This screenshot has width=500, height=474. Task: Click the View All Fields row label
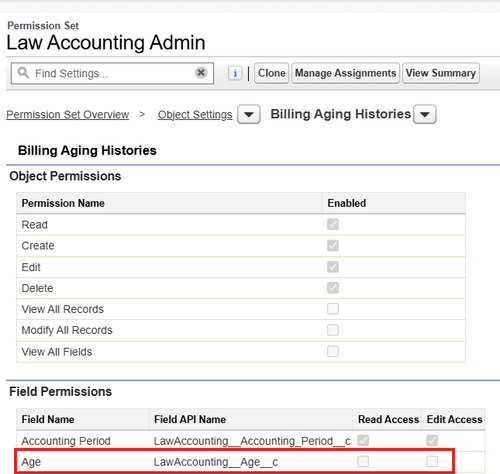tap(57, 352)
